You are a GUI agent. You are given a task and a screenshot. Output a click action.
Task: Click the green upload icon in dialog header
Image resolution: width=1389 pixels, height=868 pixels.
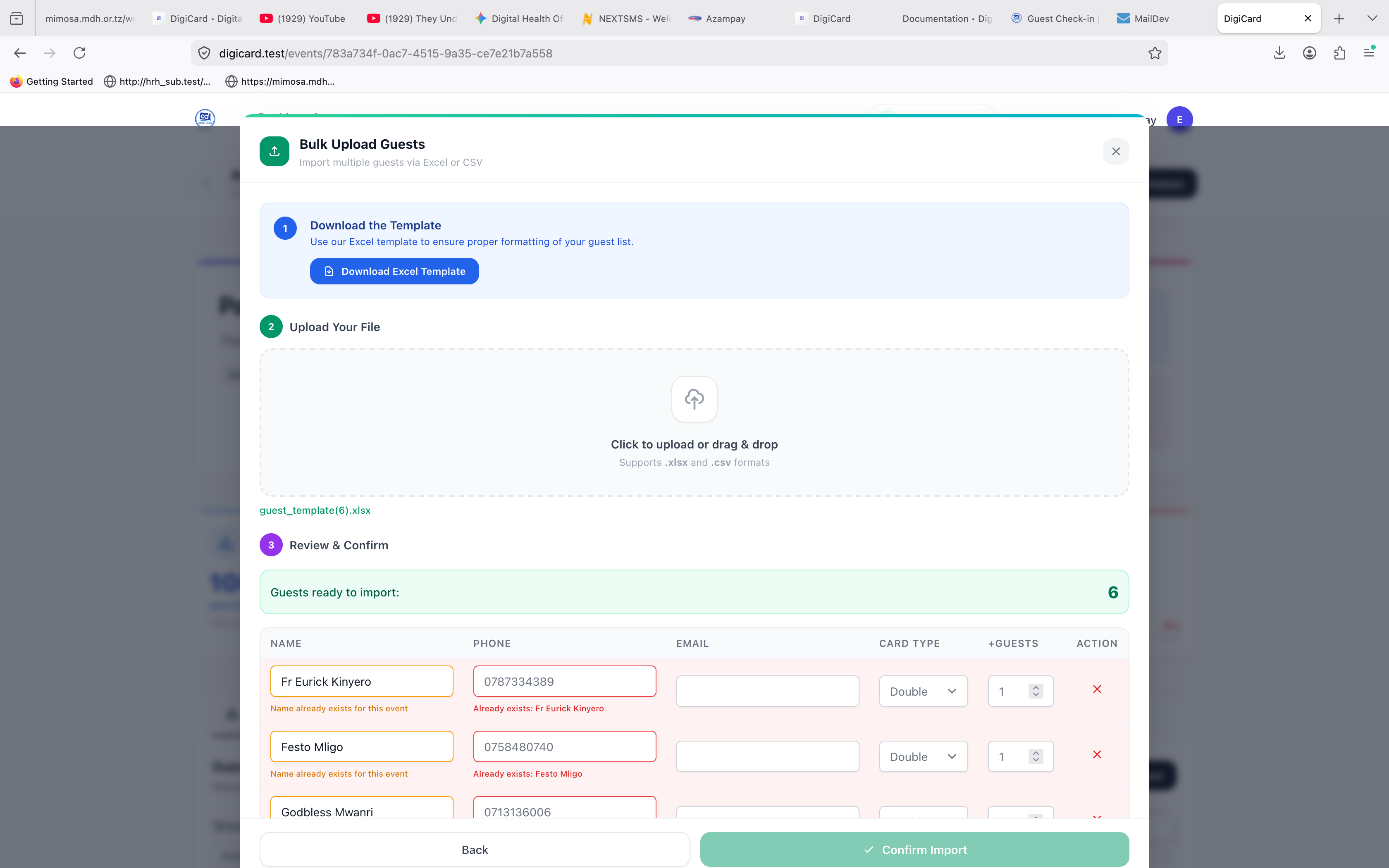click(274, 151)
